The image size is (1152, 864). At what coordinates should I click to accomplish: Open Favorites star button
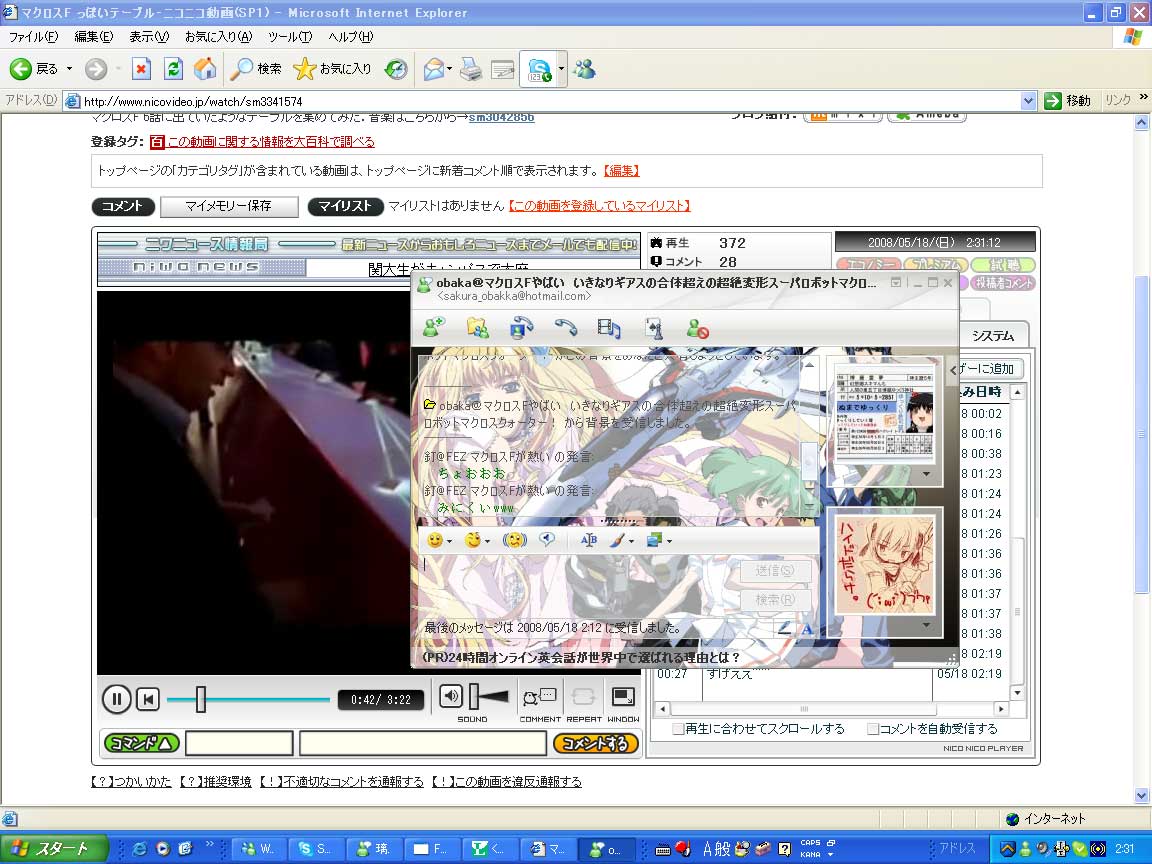coord(332,69)
